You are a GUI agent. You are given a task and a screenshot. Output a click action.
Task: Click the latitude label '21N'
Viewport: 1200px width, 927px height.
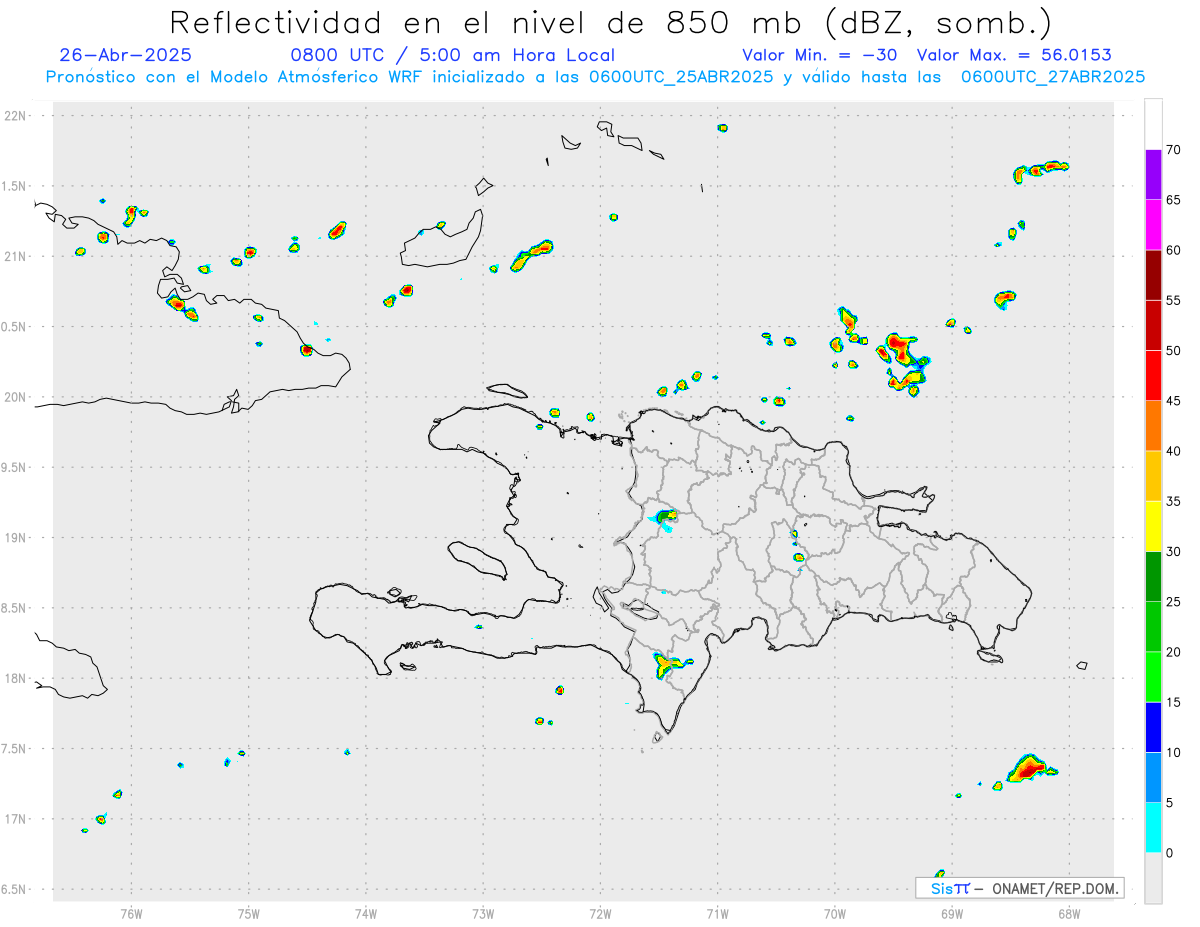click(17, 257)
